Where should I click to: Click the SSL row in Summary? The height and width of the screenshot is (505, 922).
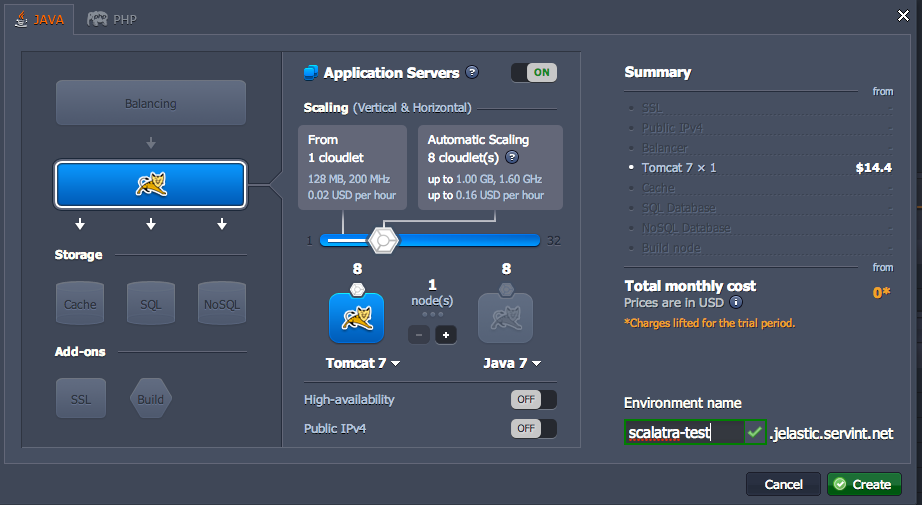click(759, 108)
